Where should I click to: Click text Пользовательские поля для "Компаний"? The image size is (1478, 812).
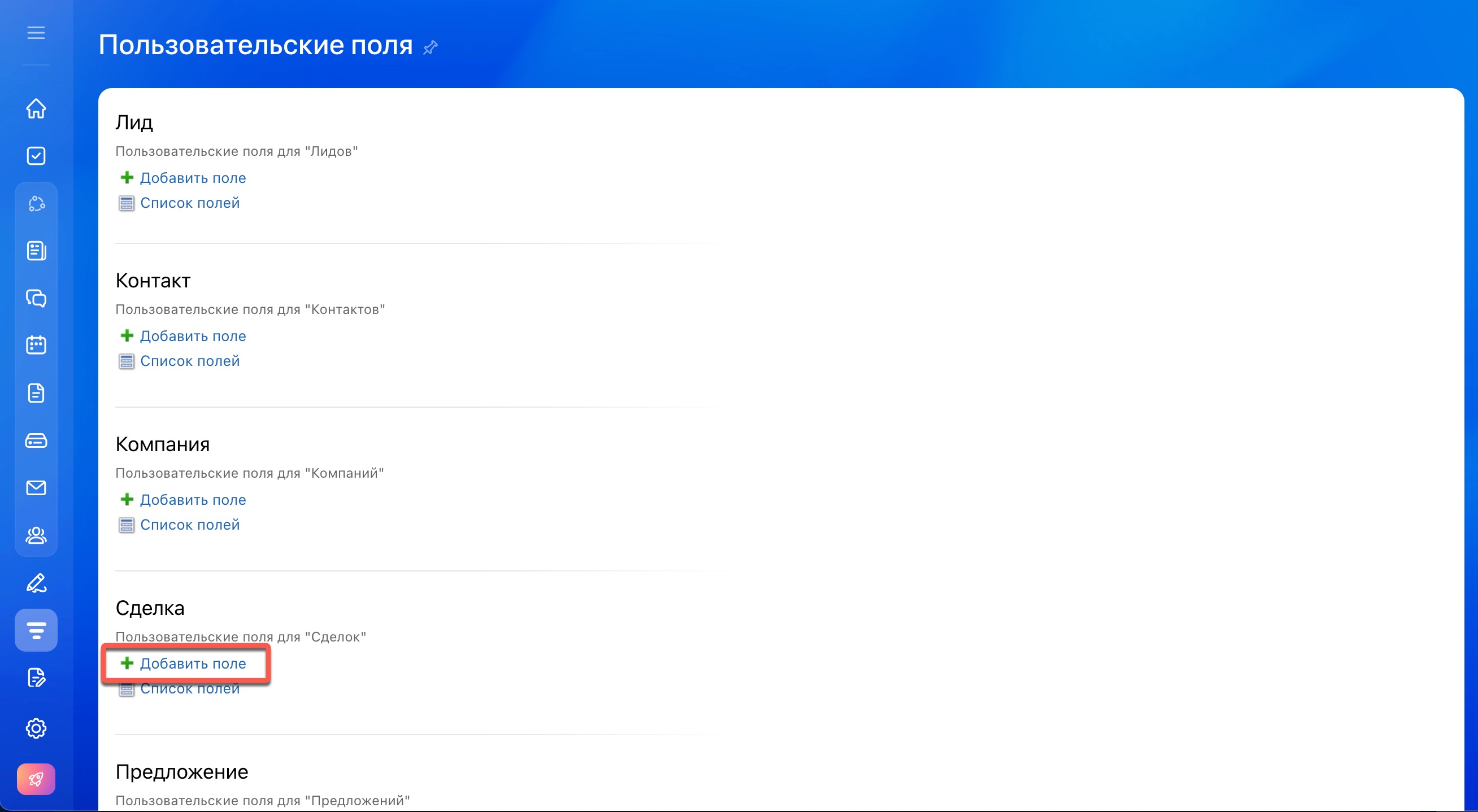pos(250,473)
